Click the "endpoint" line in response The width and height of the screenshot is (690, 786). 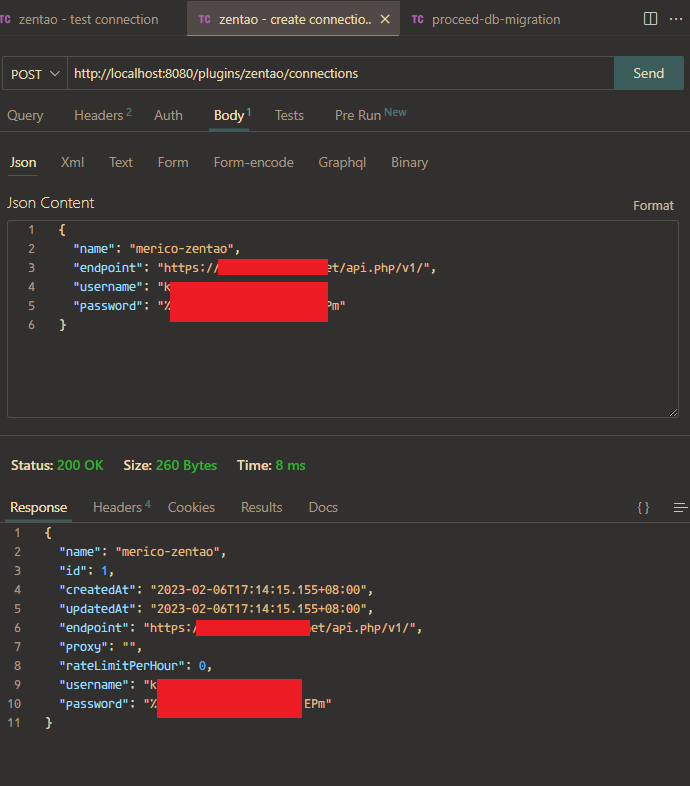[x=241, y=628]
